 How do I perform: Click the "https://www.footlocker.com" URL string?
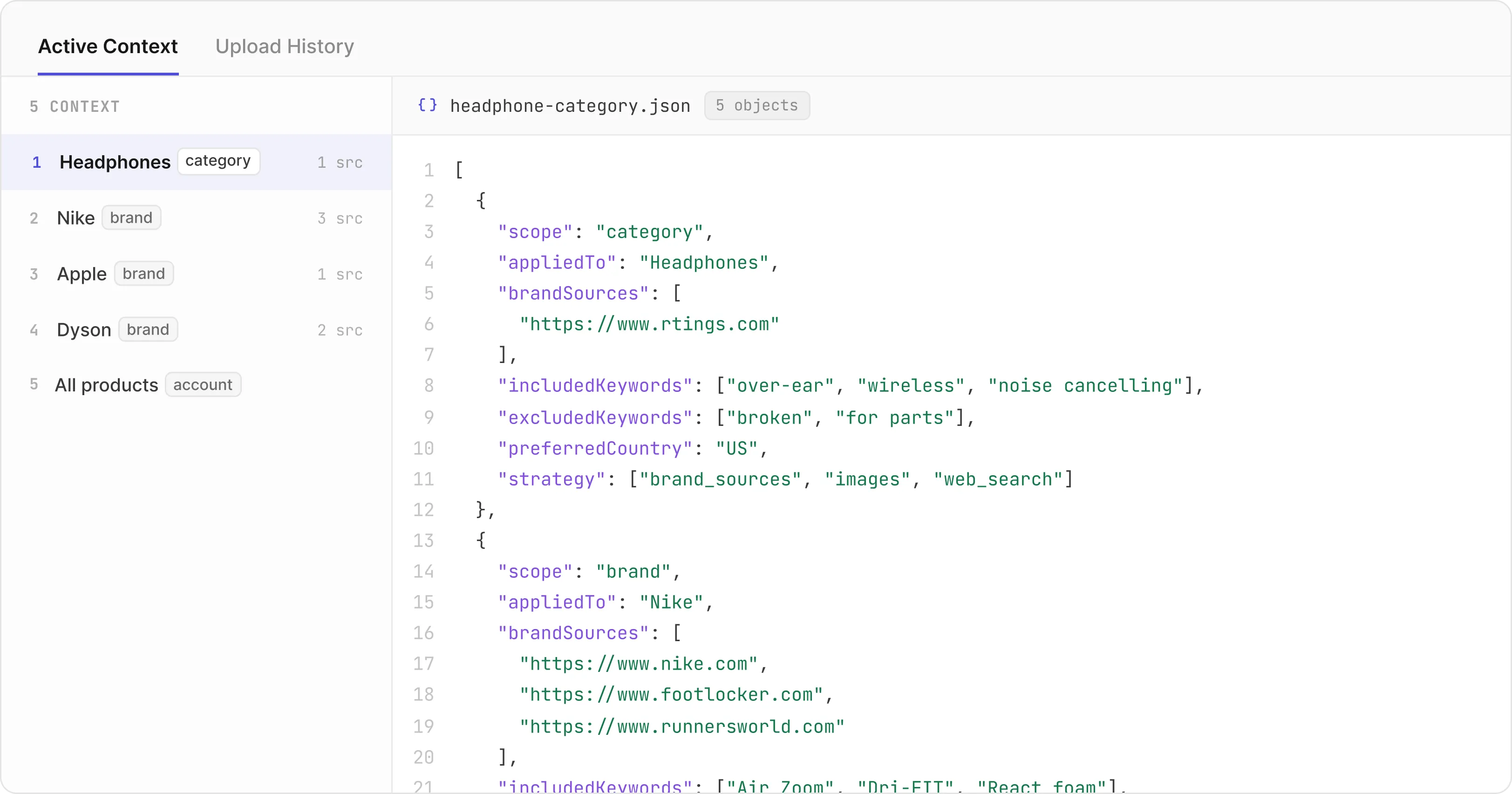(x=671, y=695)
